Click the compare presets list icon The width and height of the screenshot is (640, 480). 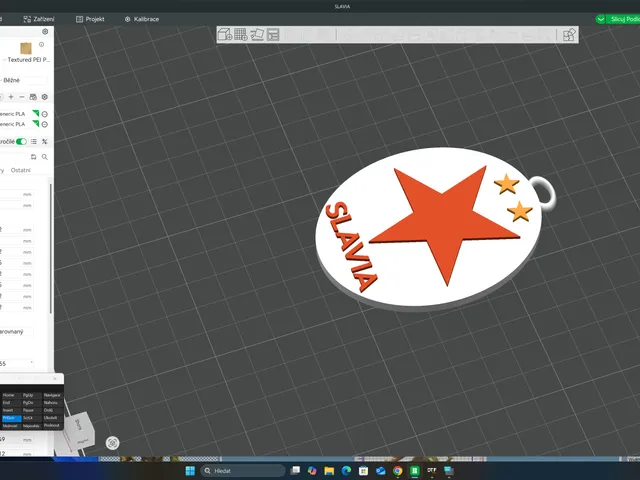tap(34, 142)
